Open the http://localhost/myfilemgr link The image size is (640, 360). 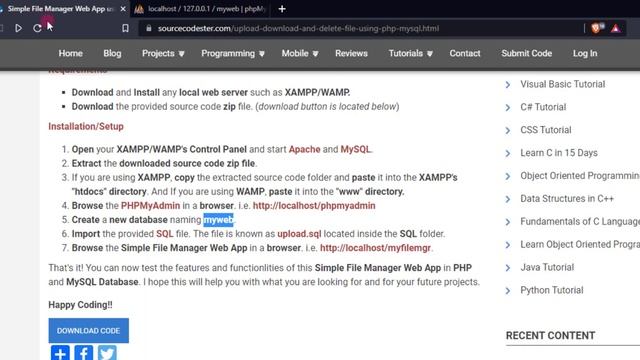pos(375,248)
